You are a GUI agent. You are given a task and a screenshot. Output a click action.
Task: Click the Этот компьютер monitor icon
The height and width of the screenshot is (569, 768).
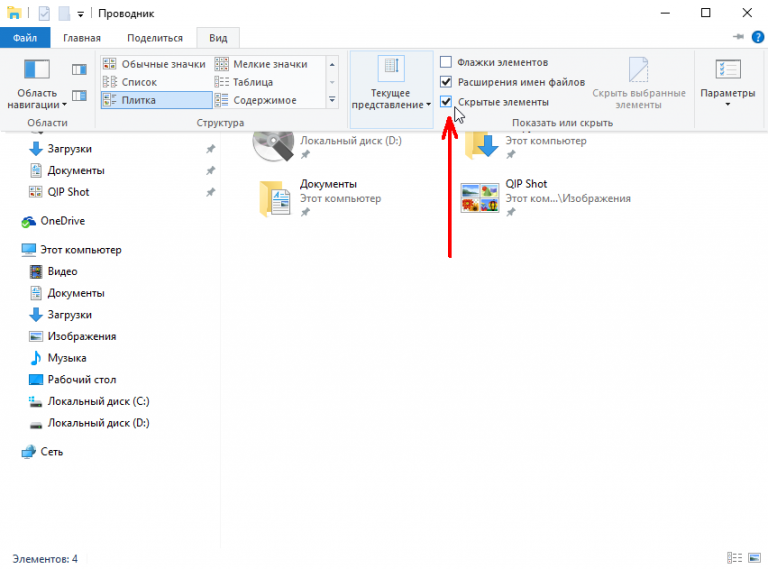tap(28, 250)
